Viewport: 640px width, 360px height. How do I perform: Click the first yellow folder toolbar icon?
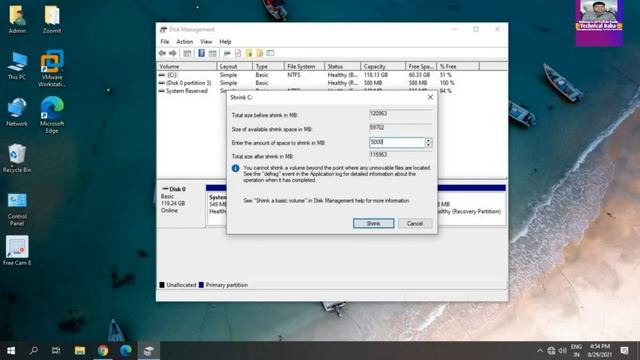[x=249, y=53]
